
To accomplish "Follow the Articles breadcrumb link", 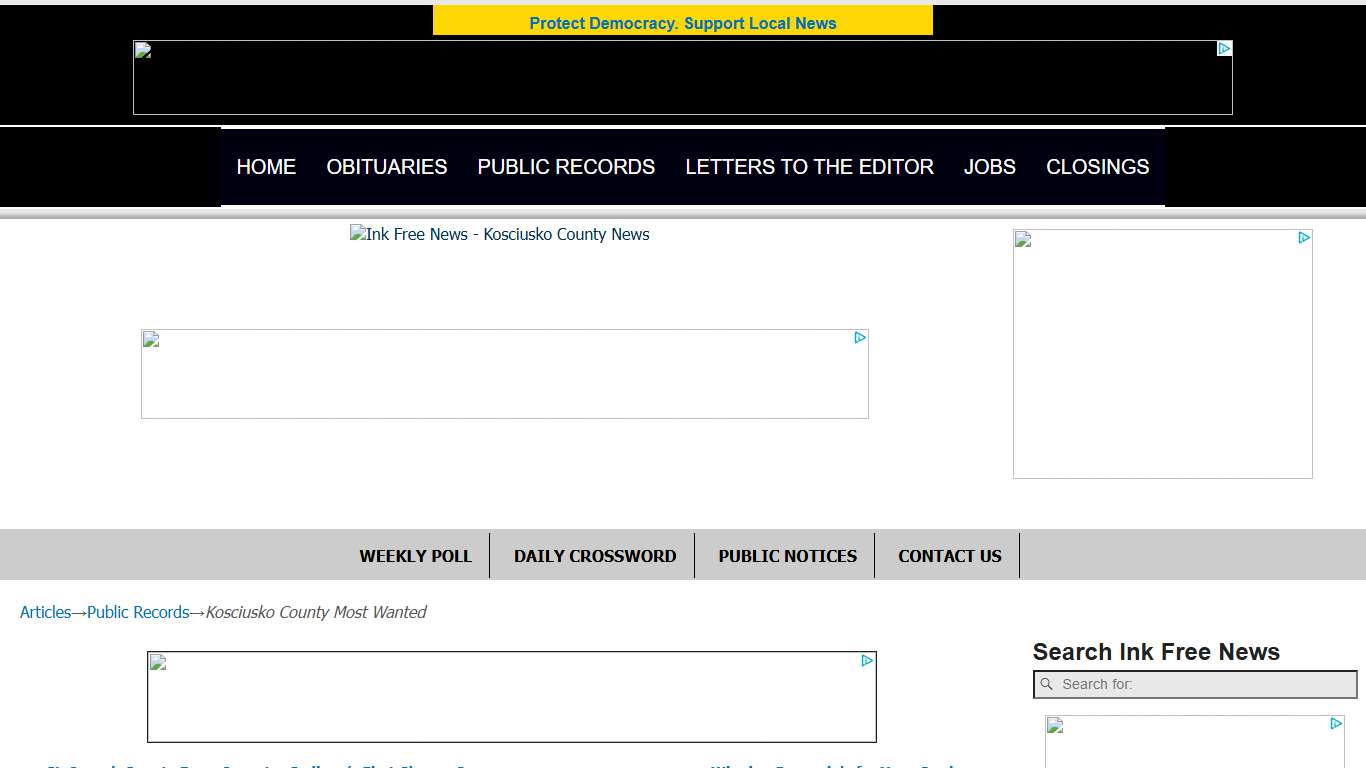I will pos(45,612).
